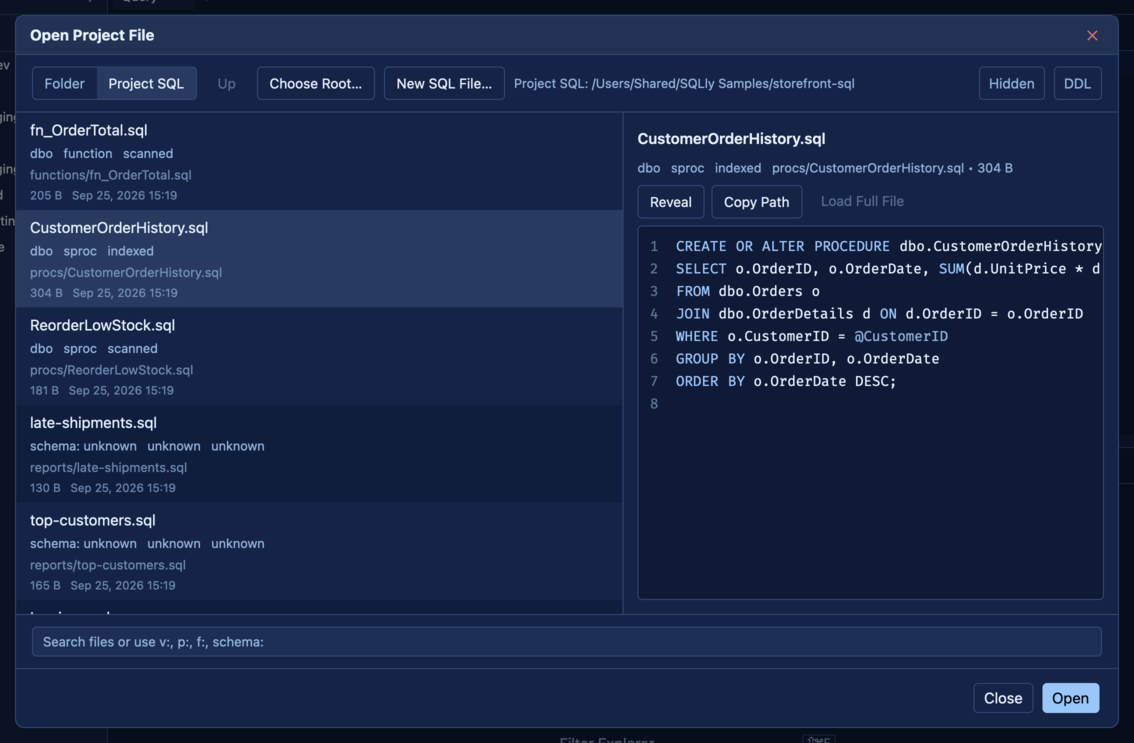Click the 'function' tag under fn_OrderTotal.sql
The width and height of the screenshot is (1134, 743).
pos(88,153)
